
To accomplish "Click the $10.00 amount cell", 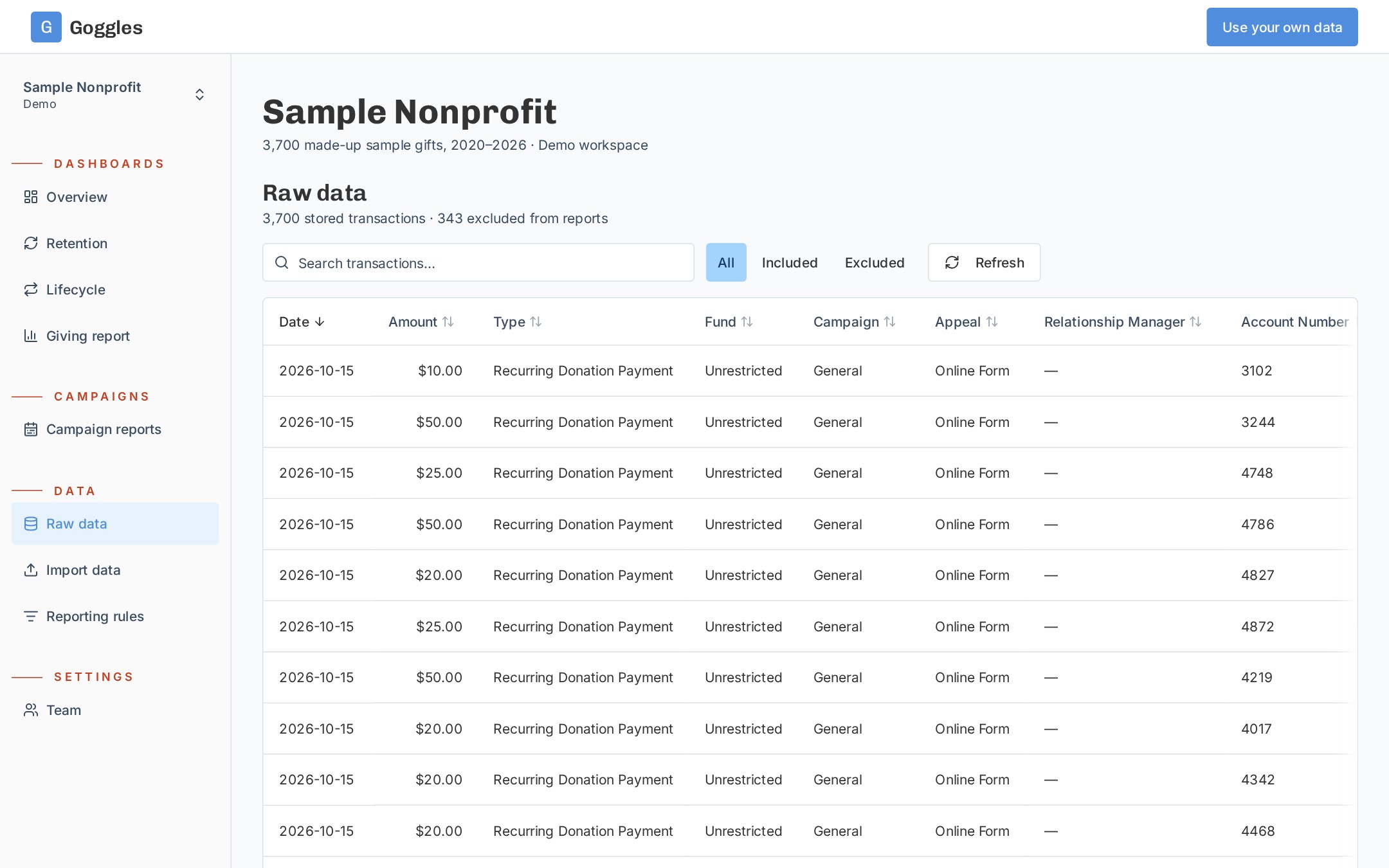I will 440,370.
